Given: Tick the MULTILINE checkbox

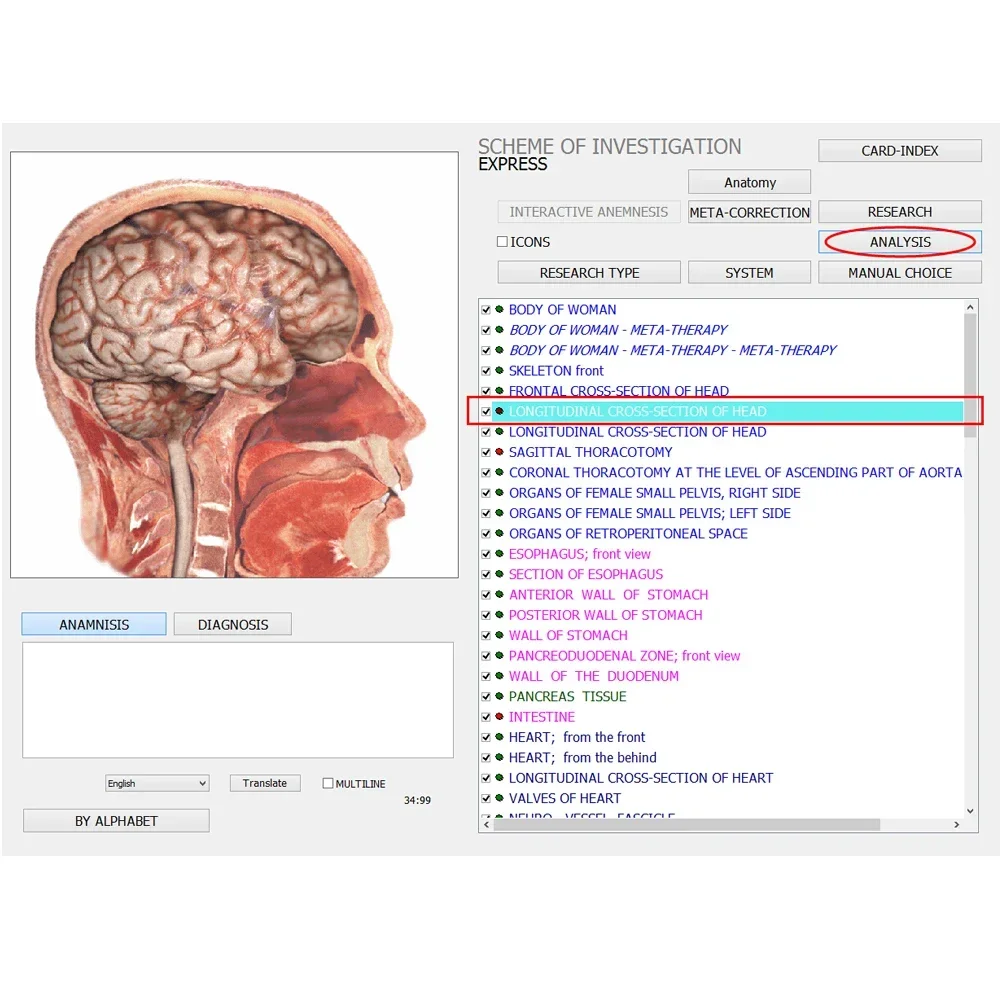Looking at the screenshot, I should click(x=328, y=783).
